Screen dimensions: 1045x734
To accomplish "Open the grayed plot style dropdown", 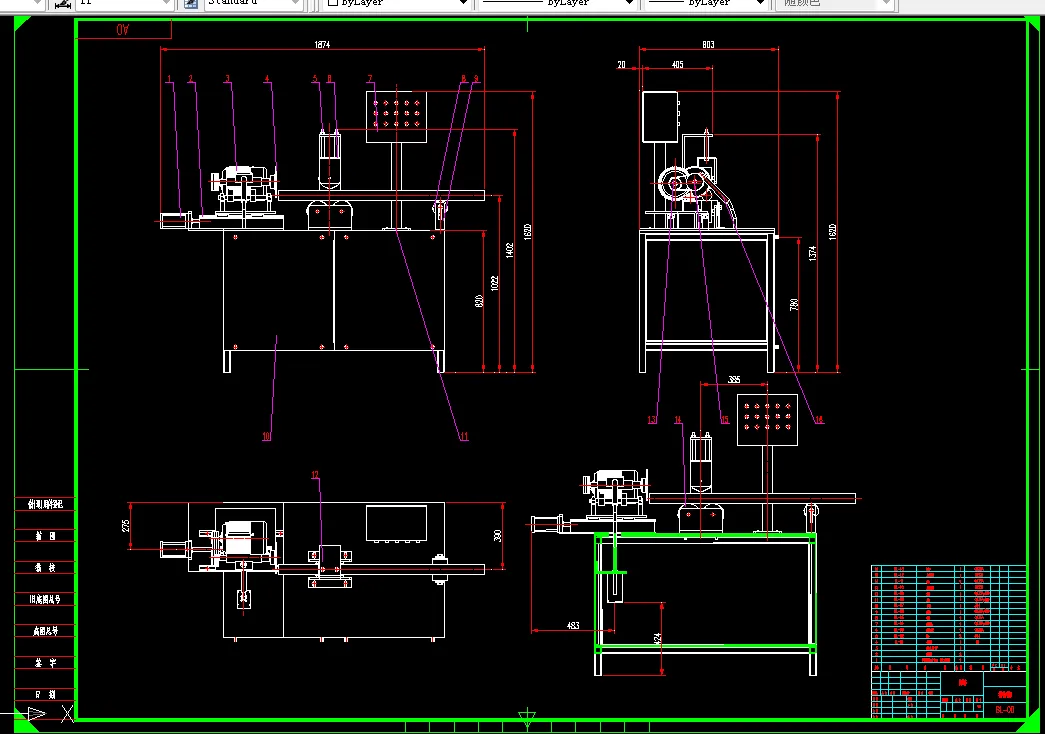I will [834, 3].
